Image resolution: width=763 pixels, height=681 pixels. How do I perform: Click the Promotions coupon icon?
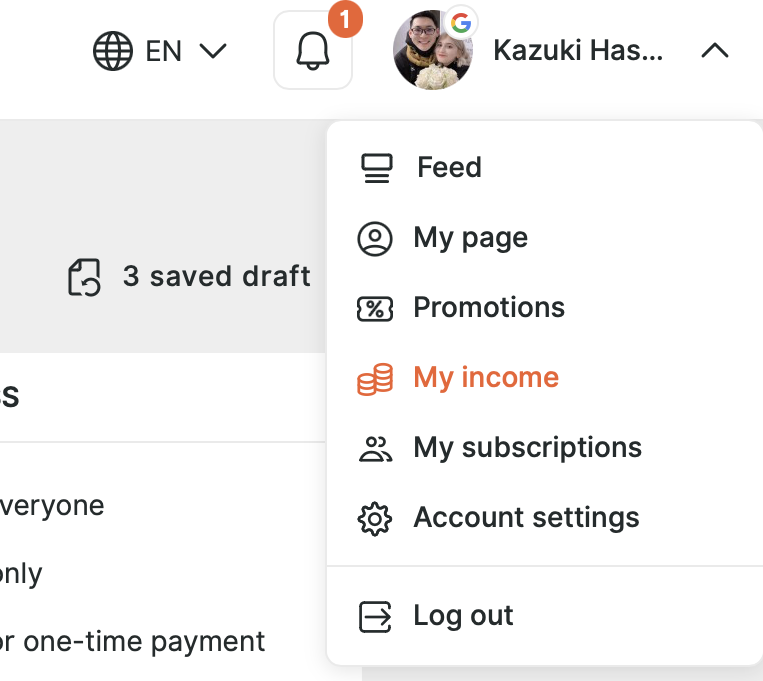tap(375, 308)
